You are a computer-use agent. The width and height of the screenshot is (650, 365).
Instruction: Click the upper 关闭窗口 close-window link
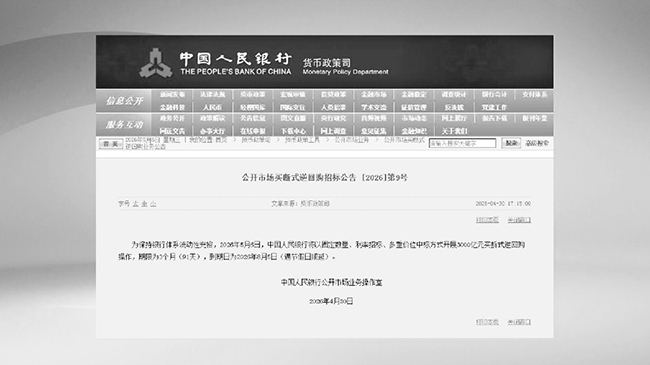point(519,220)
